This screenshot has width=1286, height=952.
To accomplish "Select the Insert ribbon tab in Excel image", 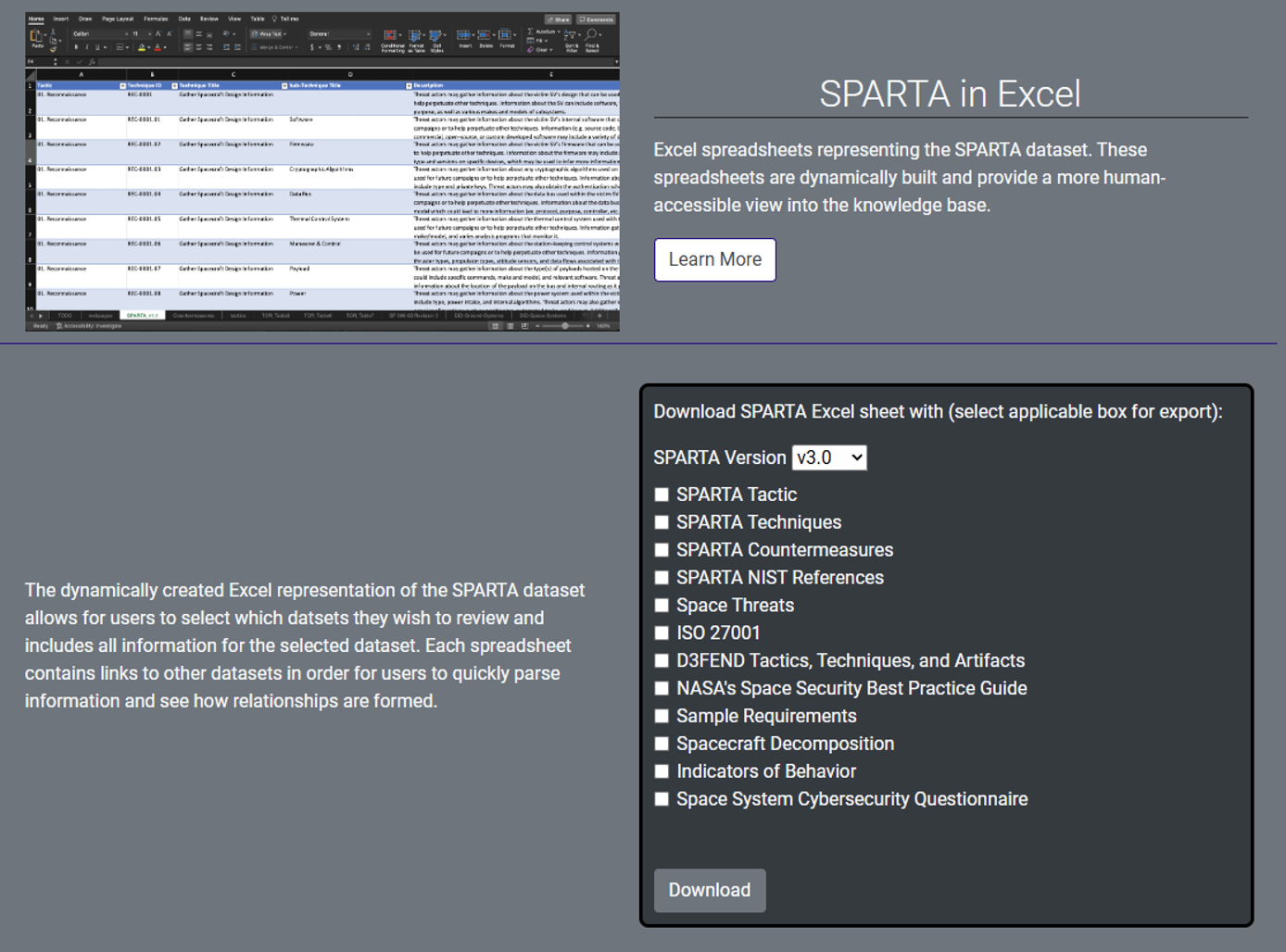I will (x=60, y=19).
